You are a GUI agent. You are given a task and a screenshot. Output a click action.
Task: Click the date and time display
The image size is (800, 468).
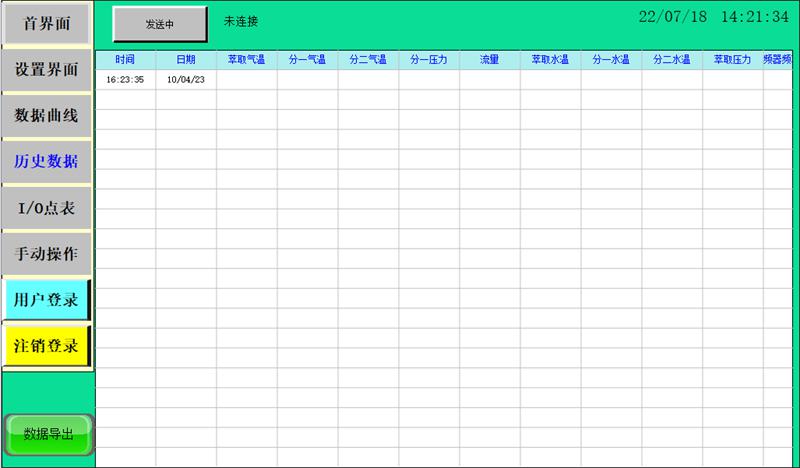click(x=714, y=17)
